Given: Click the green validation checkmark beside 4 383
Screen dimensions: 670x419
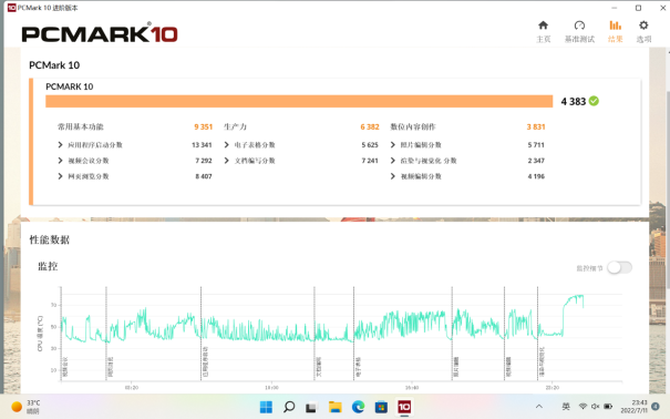Looking at the screenshot, I should click(x=594, y=101).
